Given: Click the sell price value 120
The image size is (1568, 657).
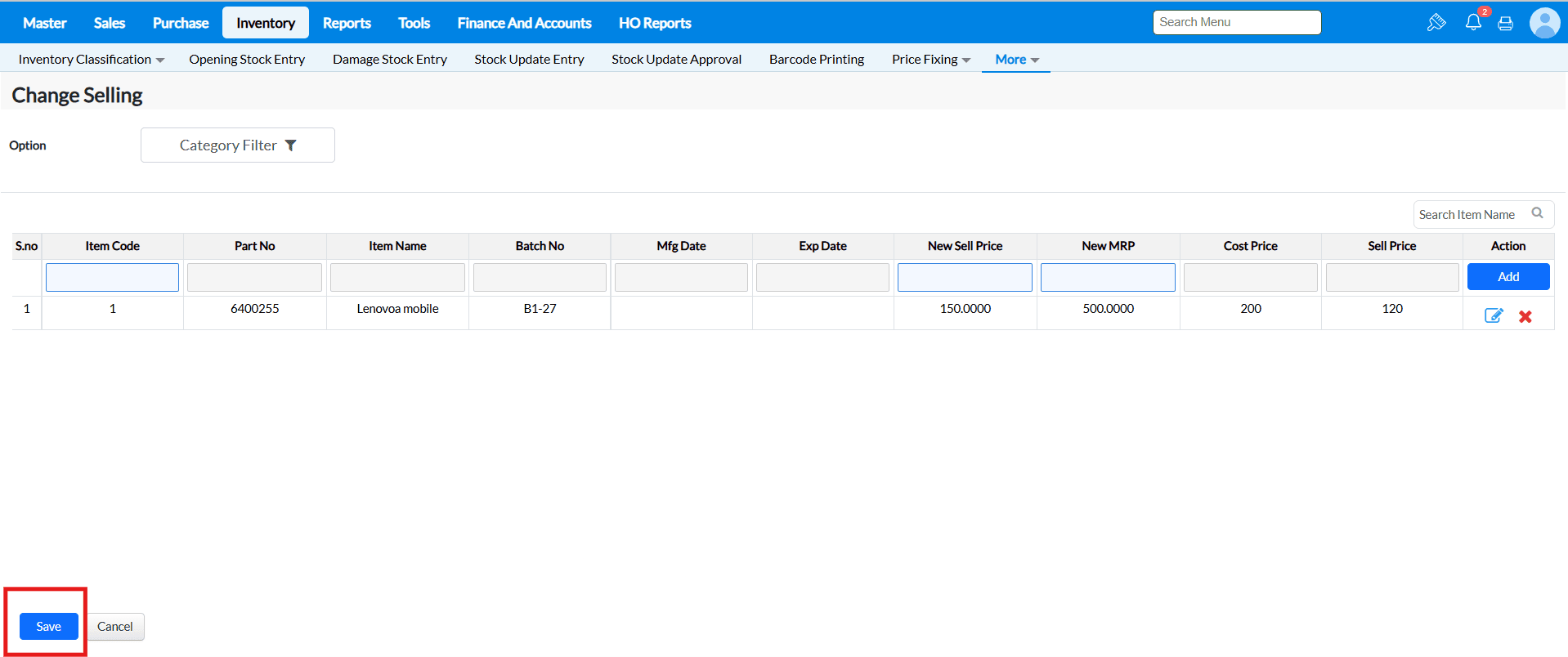Looking at the screenshot, I should click(1392, 309).
